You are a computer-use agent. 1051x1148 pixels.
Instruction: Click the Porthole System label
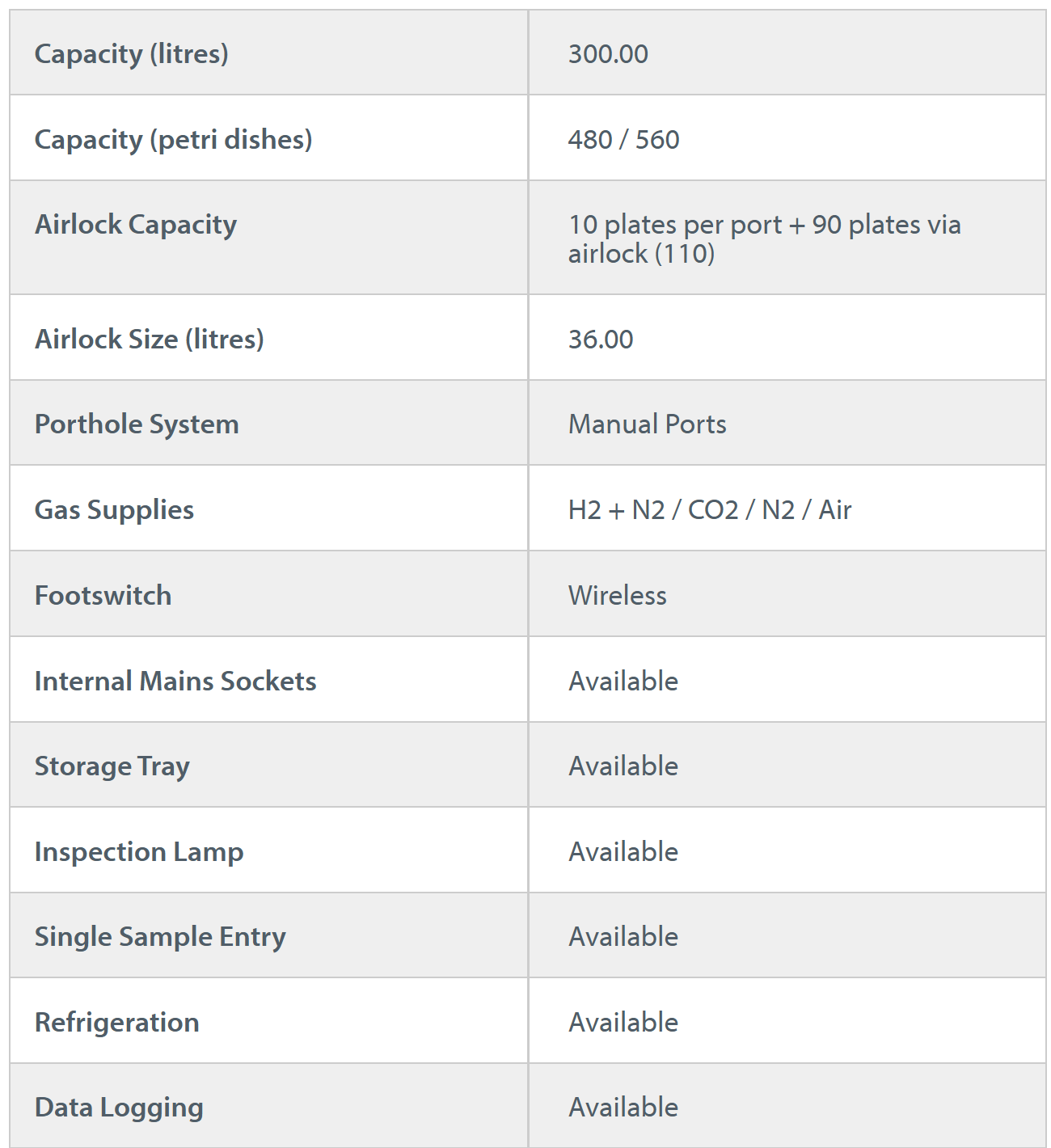click(x=137, y=424)
